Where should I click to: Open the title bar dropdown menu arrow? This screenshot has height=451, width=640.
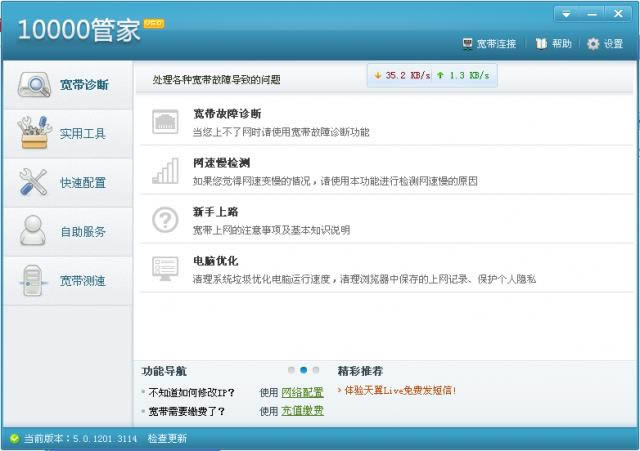566,14
